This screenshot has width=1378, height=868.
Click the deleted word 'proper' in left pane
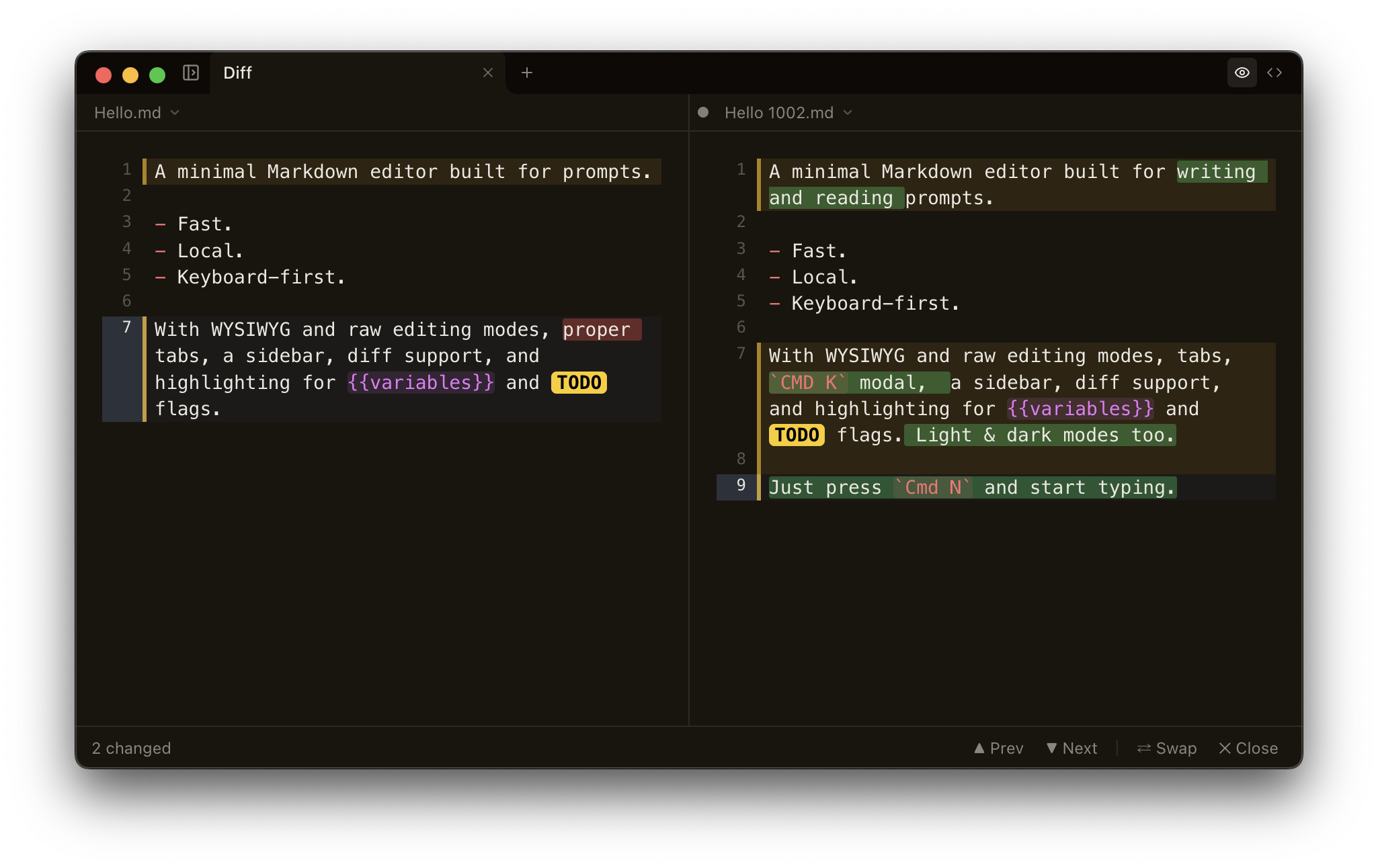602,329
